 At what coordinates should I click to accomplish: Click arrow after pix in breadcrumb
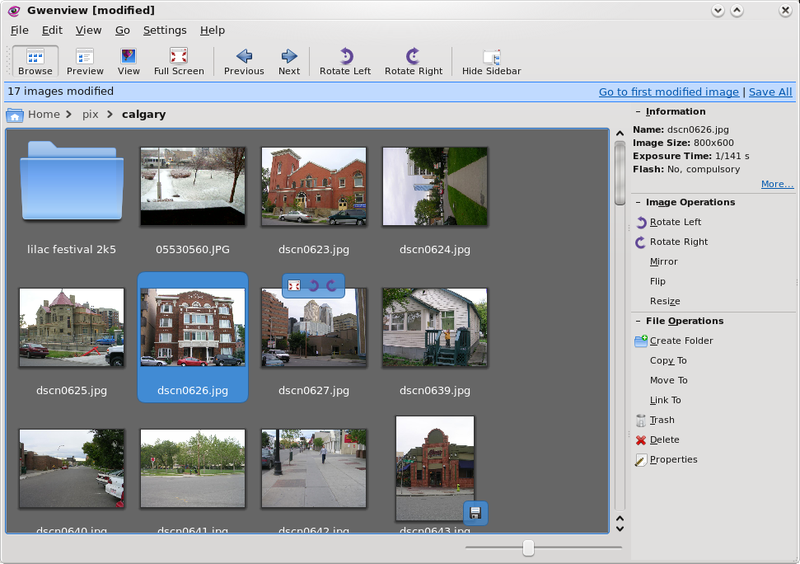pos(110,114)
